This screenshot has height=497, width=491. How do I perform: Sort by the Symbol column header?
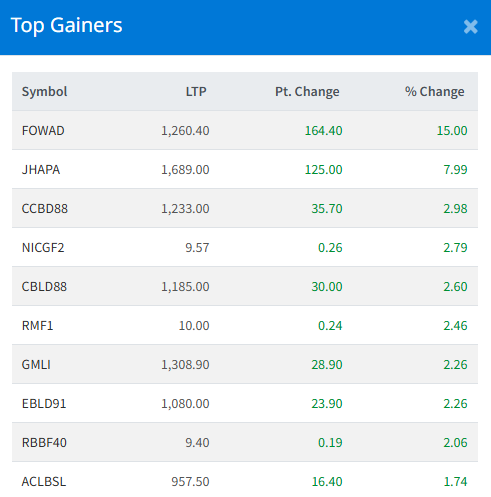click(x=44, y=92)
